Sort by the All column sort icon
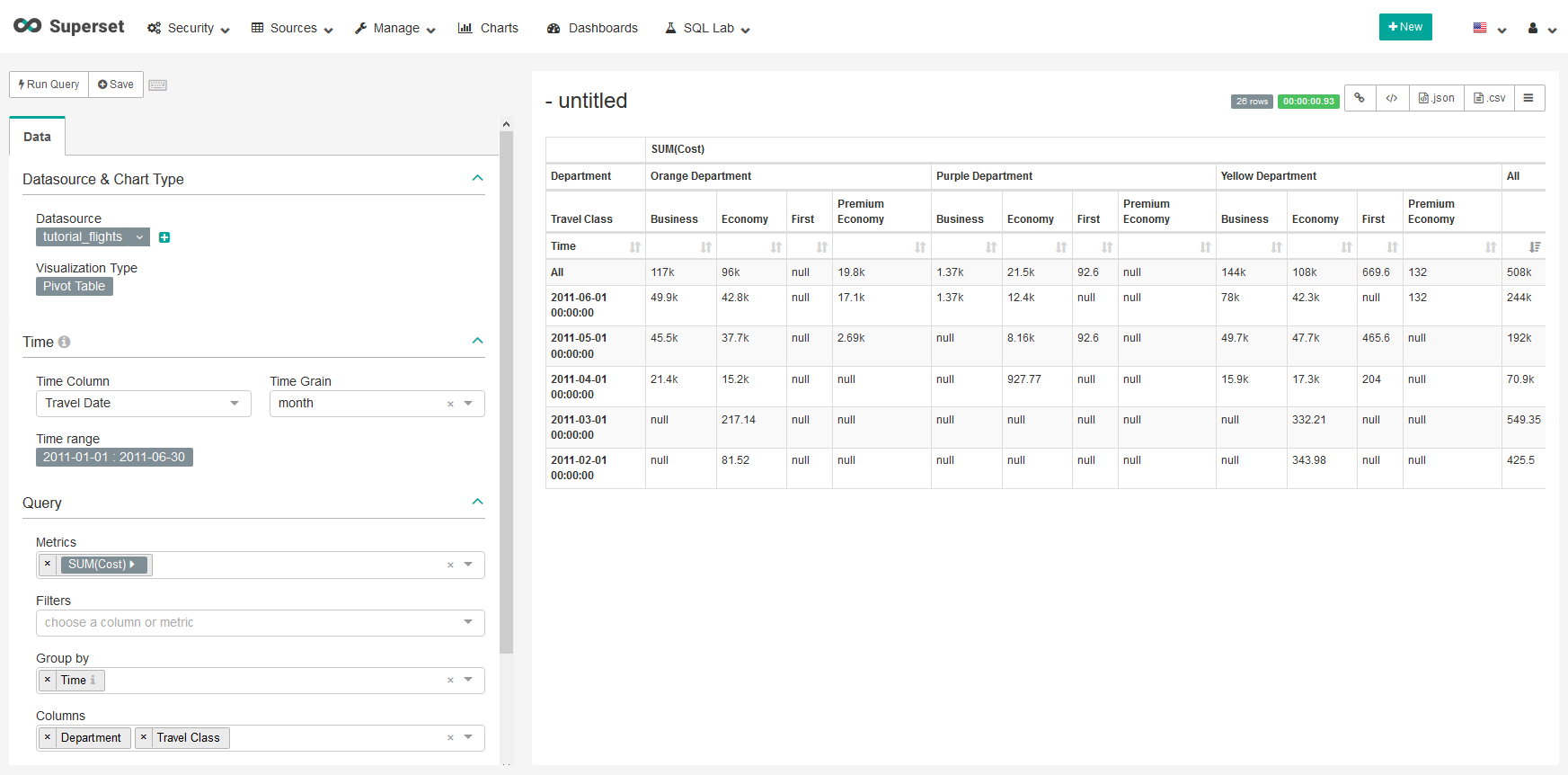The height and width of the screenshot is (775, 1568). [1534, 246]
